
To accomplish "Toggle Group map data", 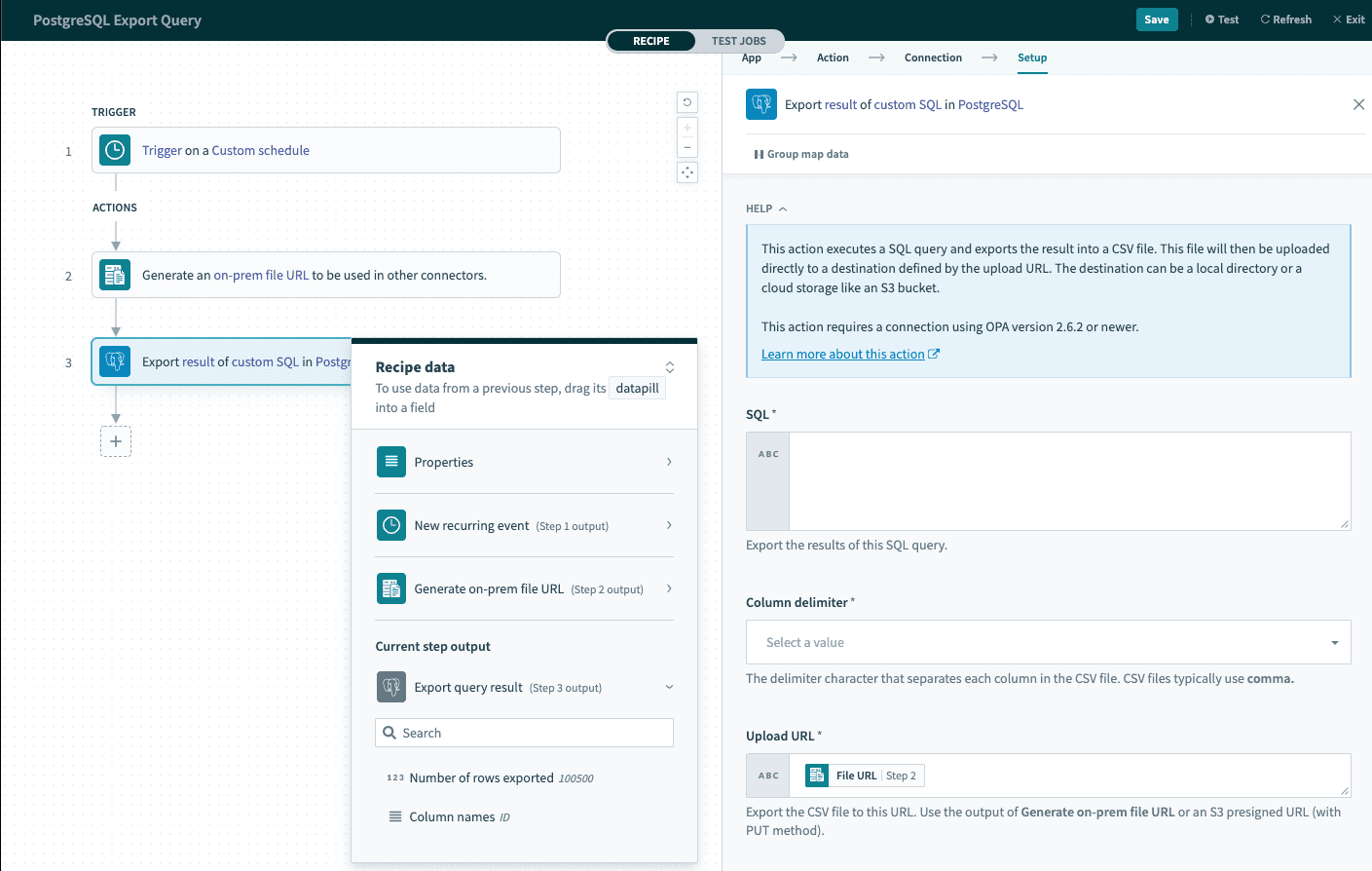I will [801, 154].
